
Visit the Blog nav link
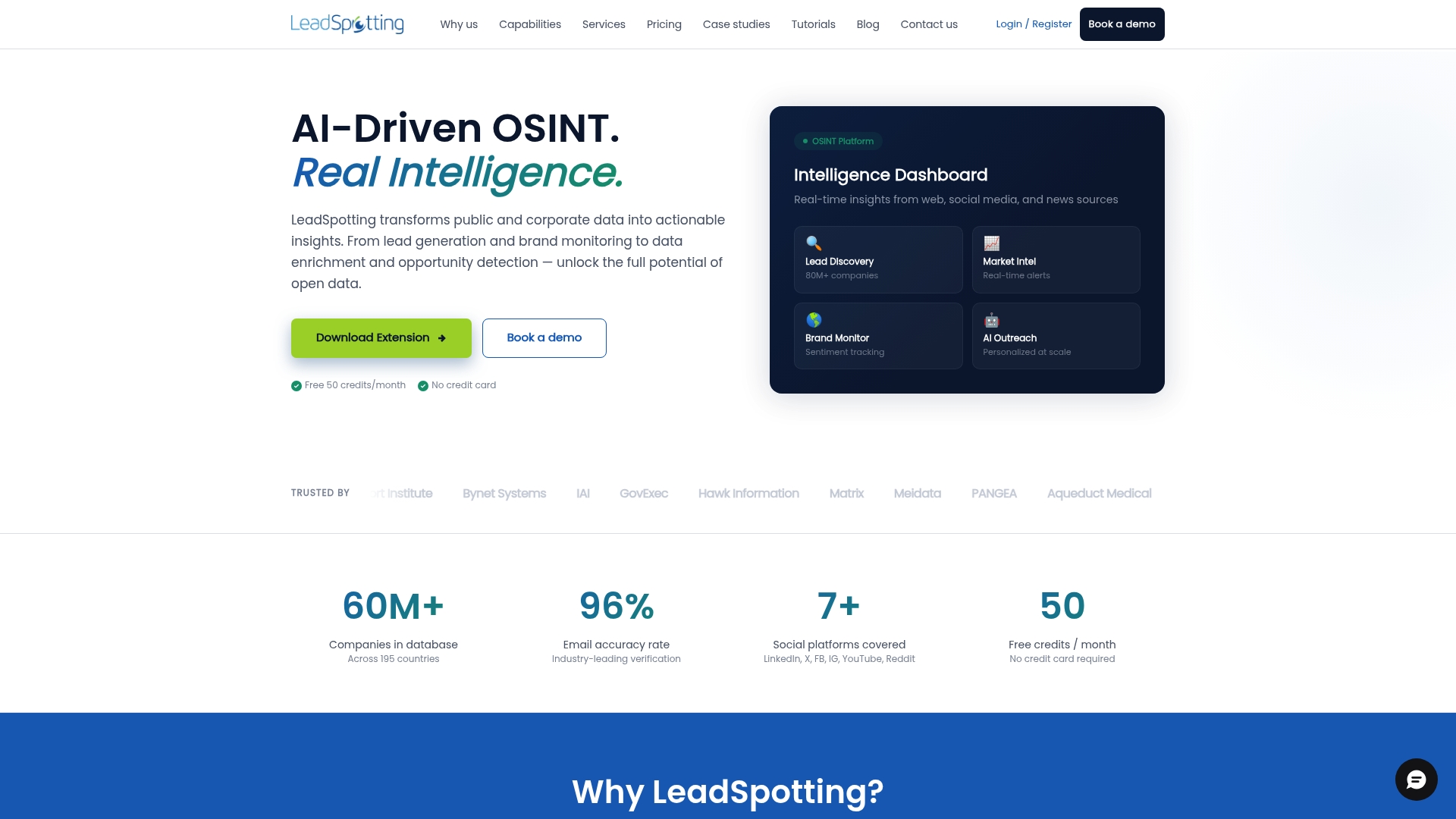868,24
